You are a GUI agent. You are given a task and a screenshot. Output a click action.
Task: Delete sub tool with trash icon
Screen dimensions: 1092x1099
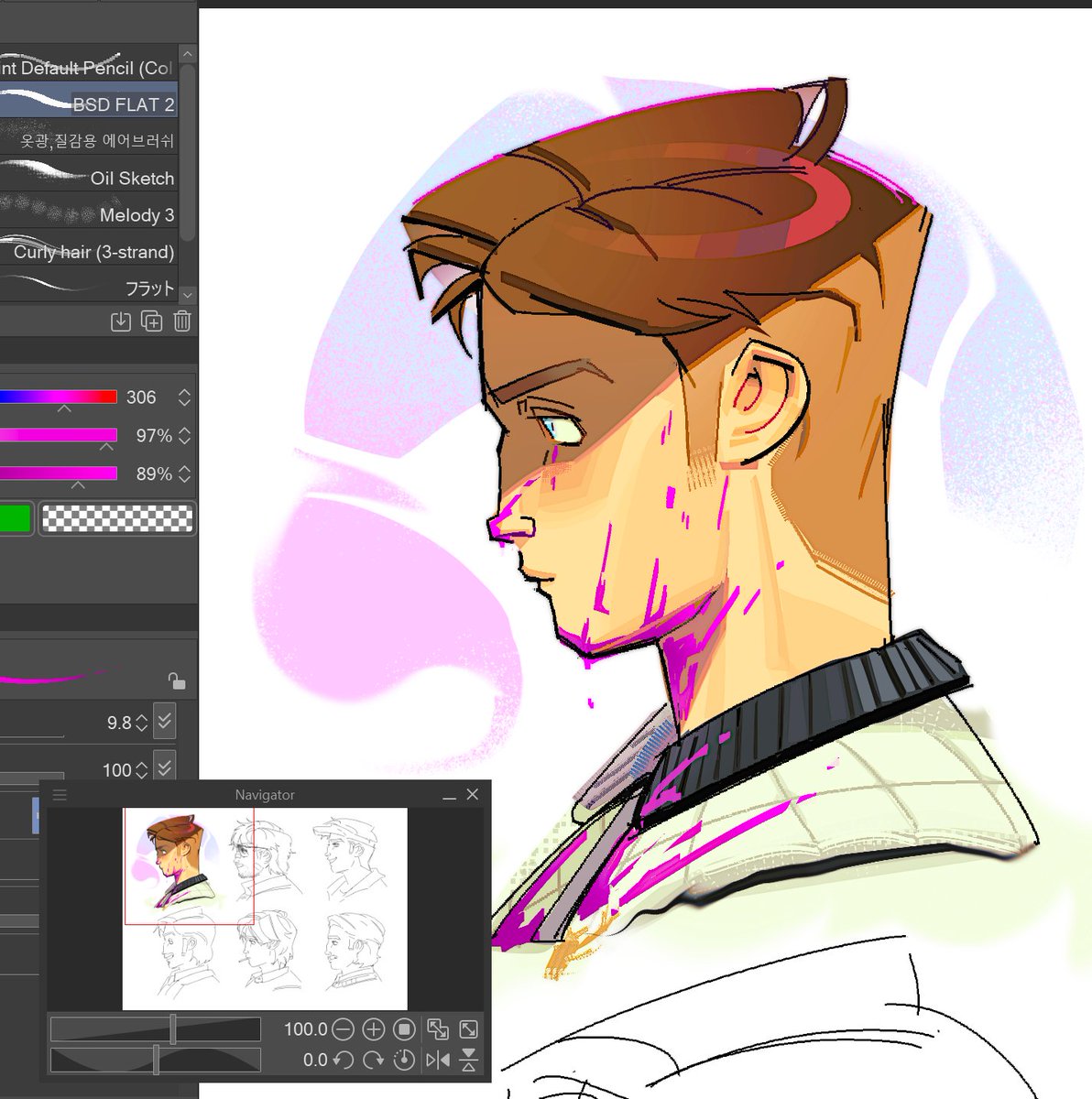pos(182,321)
